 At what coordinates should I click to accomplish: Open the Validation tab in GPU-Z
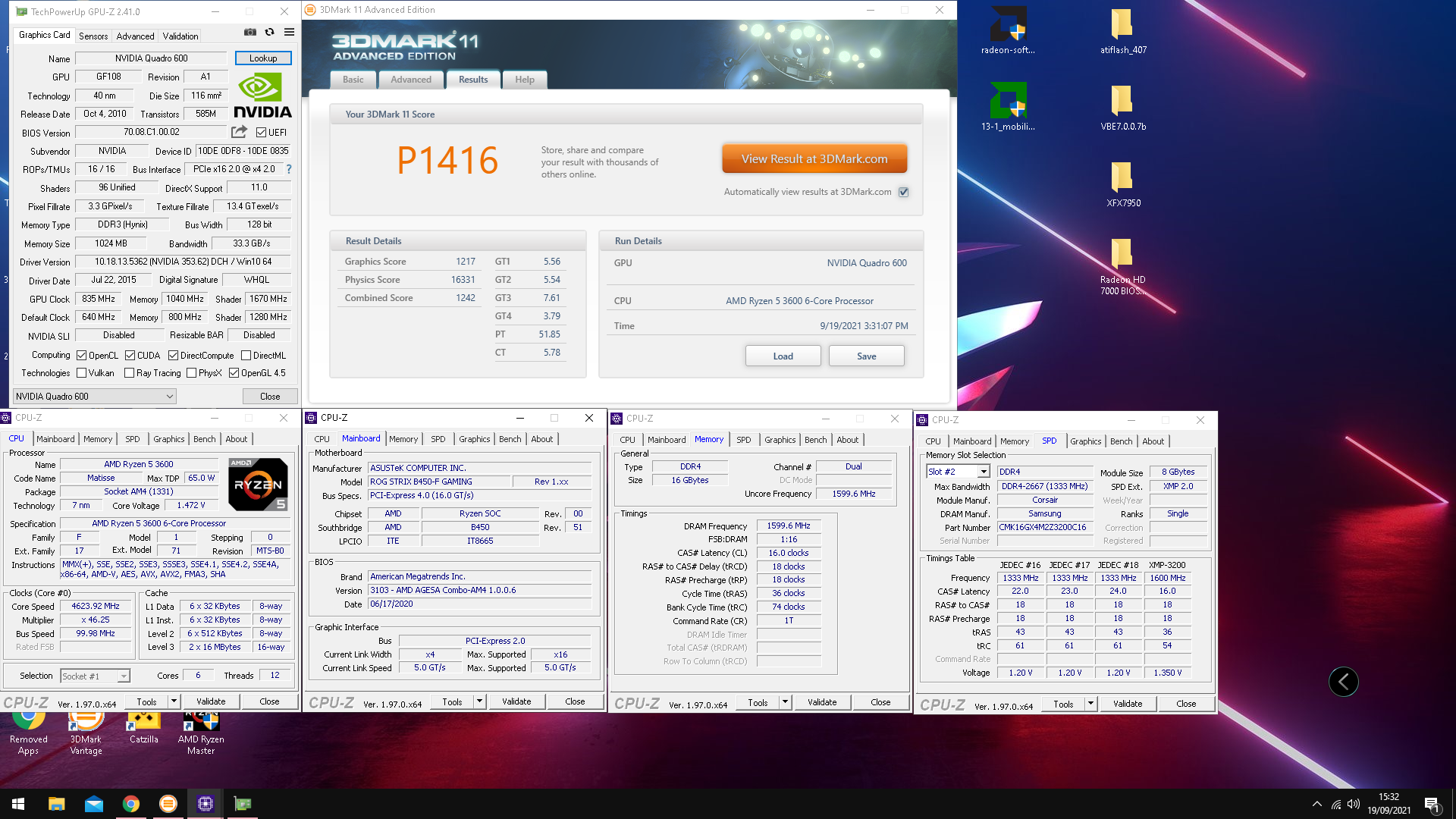pos(180,36)
